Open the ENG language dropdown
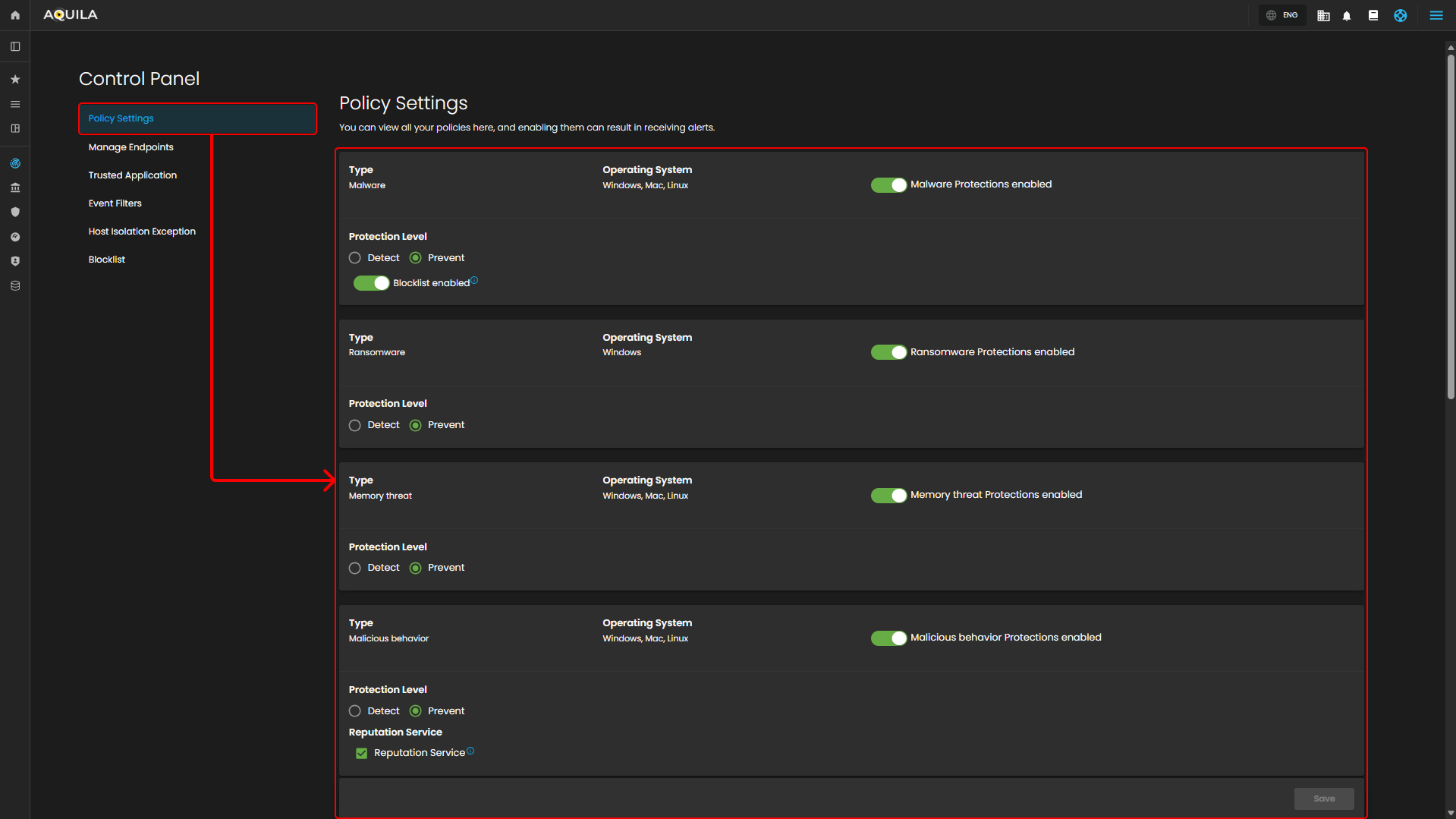The width and height of the screenshot is (1456, 819). (x=1282, y=15)
